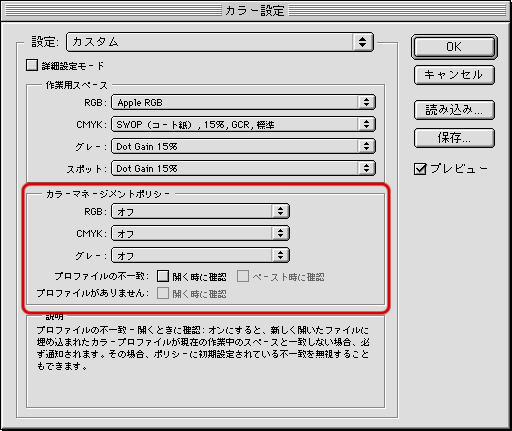Check プロファイルの不一致 開く時に確認 checkbox

pos(163,276)
